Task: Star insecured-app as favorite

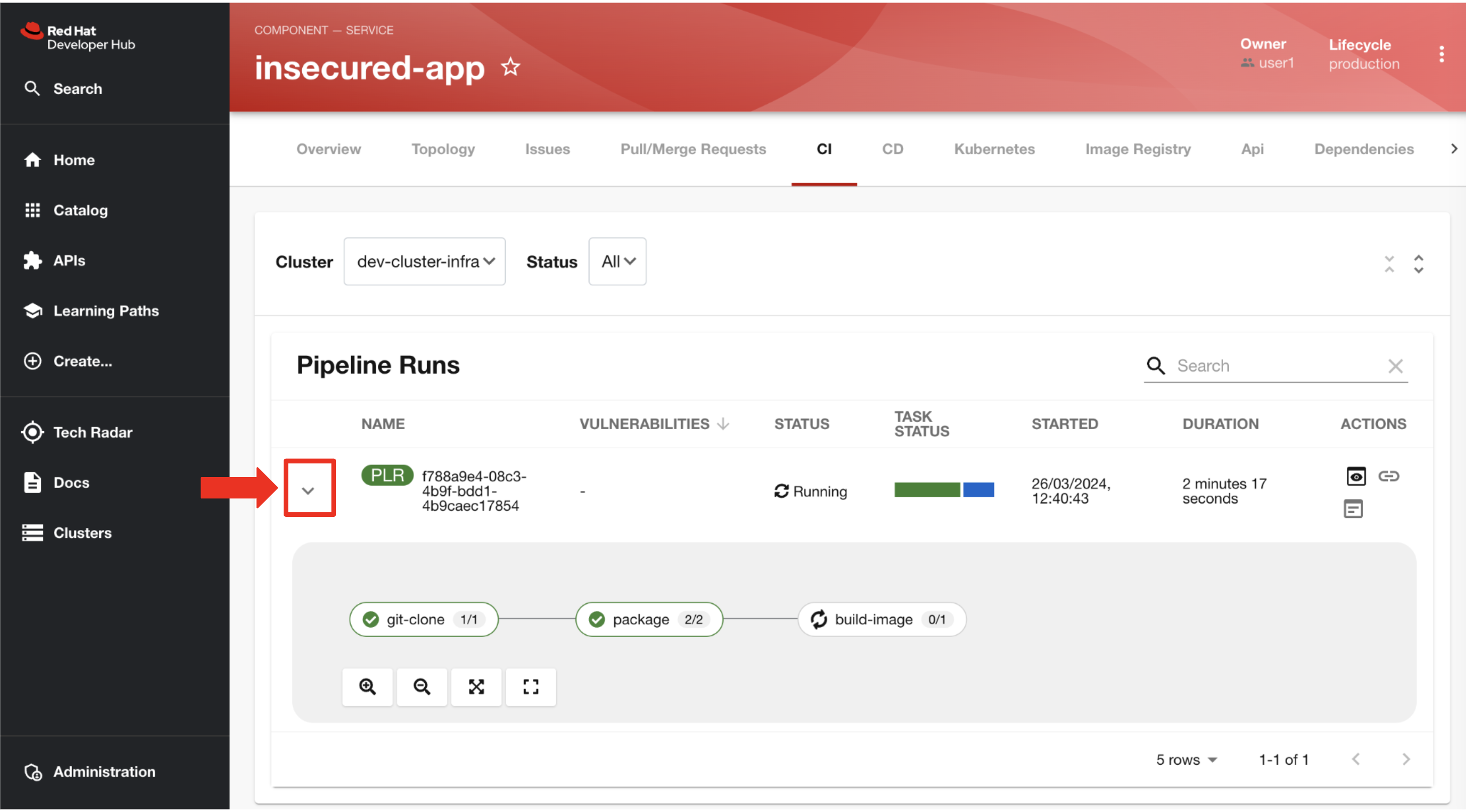Action: (510, 67)
